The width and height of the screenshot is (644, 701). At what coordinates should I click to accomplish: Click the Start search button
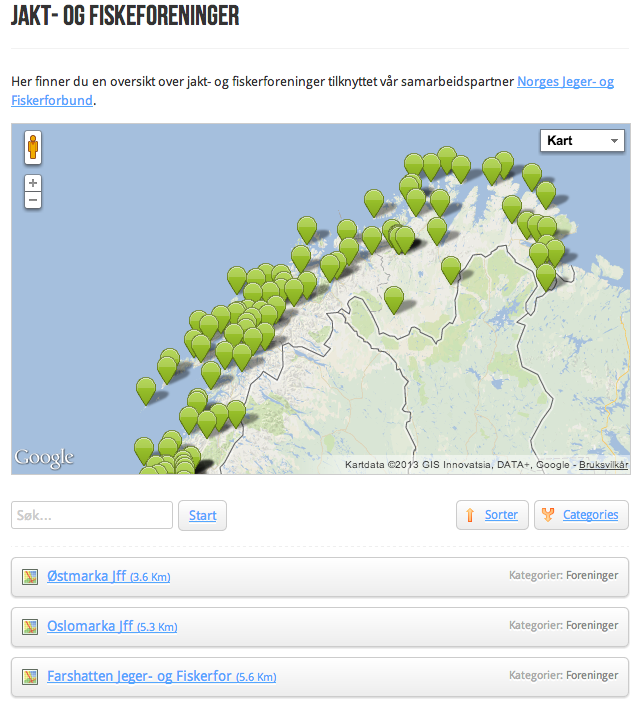click(x=202, y=515)
